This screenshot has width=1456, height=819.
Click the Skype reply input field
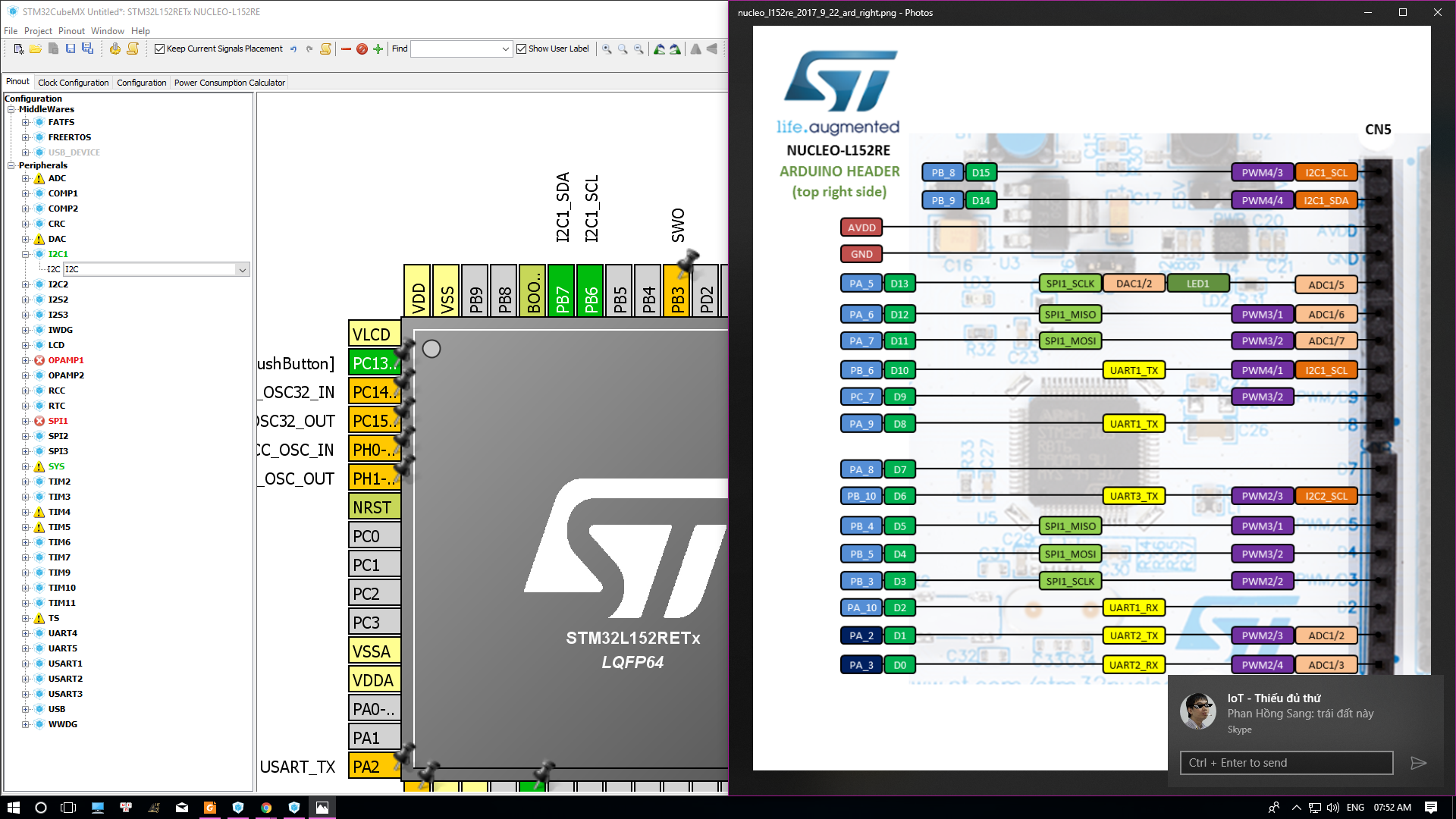(1286, 763)
